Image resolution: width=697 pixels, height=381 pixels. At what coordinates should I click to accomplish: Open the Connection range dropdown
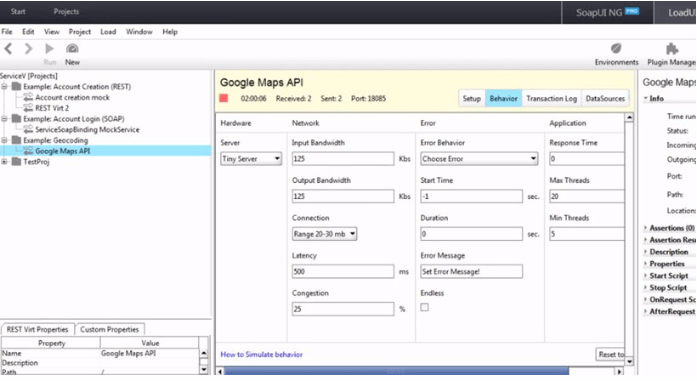(x=324, y=234)
